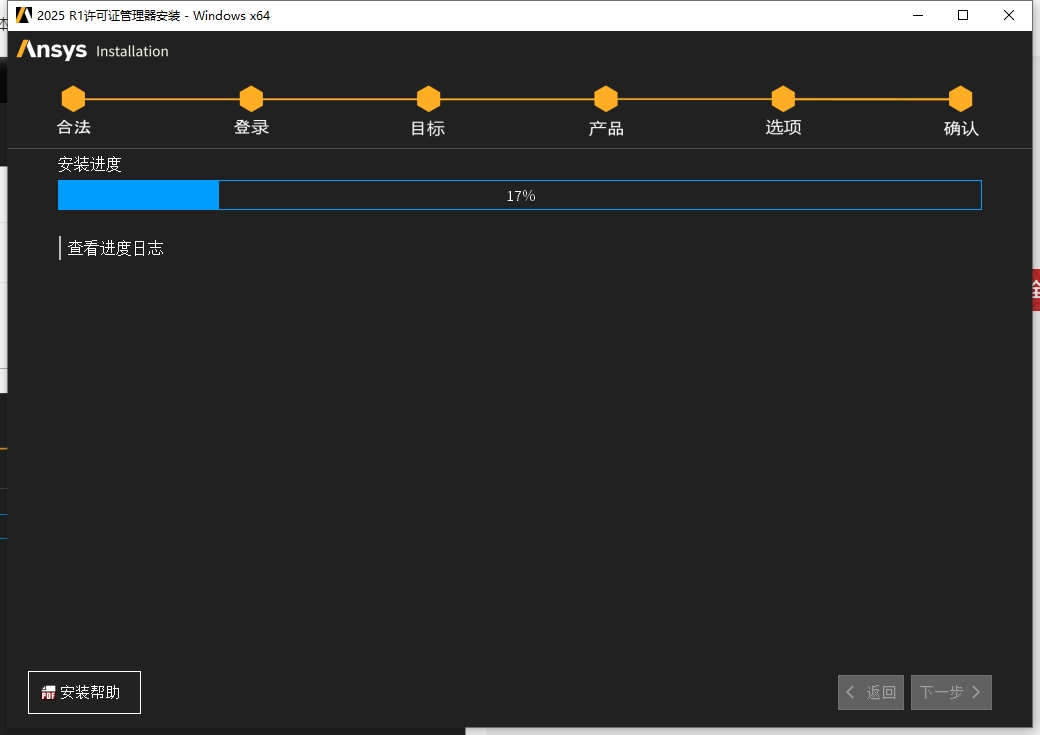
Task: Click the 目标 step label
Action: click(428, 128)
